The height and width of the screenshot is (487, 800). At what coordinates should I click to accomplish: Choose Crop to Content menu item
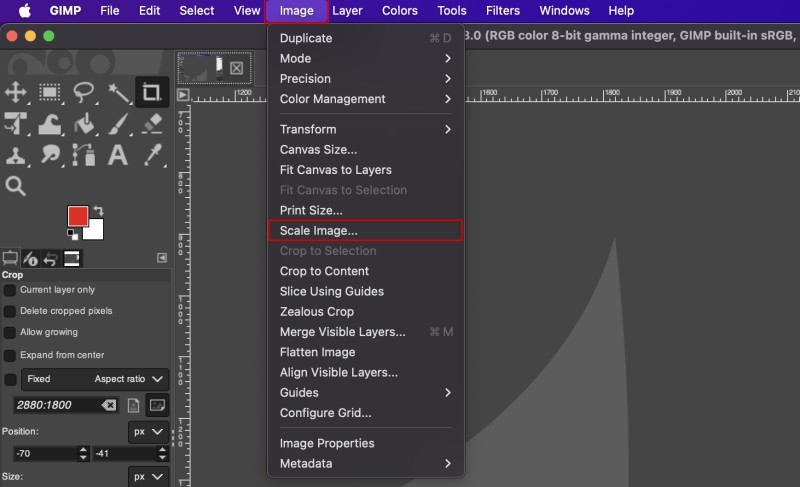click(x=365, y=271)
